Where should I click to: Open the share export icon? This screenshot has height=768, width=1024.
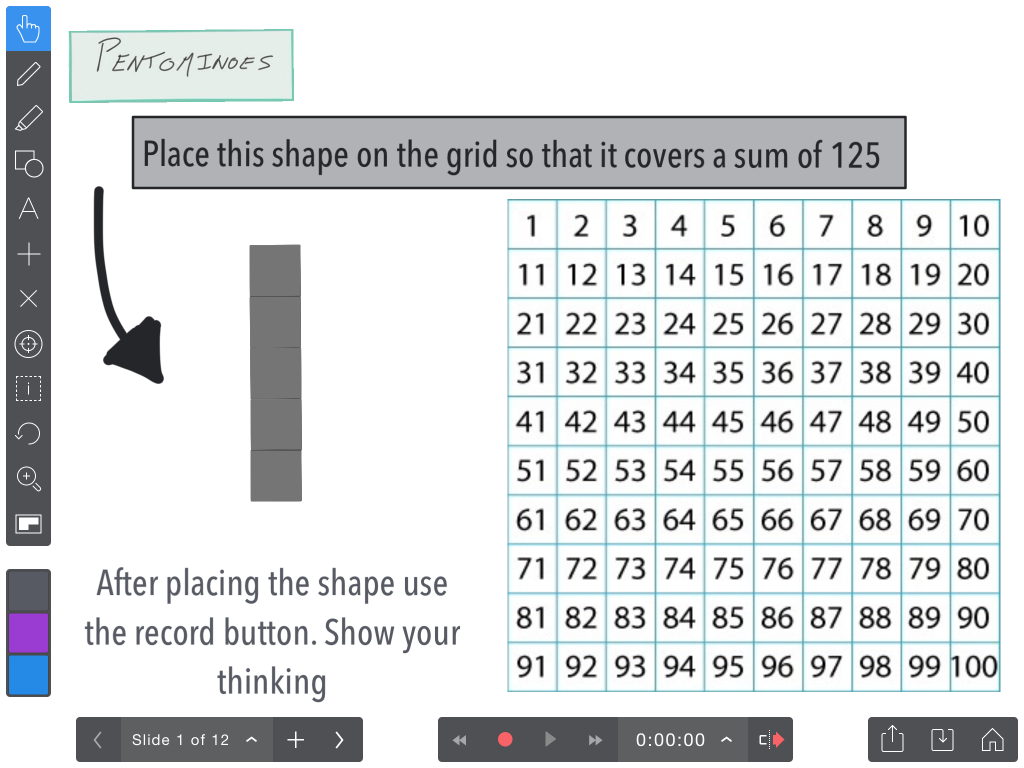click(x=892, y=739)
